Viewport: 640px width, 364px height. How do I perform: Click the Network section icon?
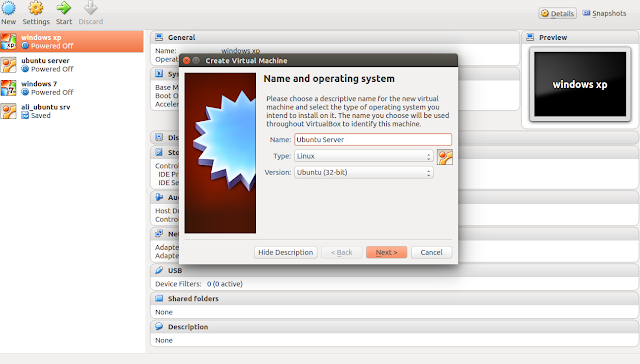[x=159, y=234]
